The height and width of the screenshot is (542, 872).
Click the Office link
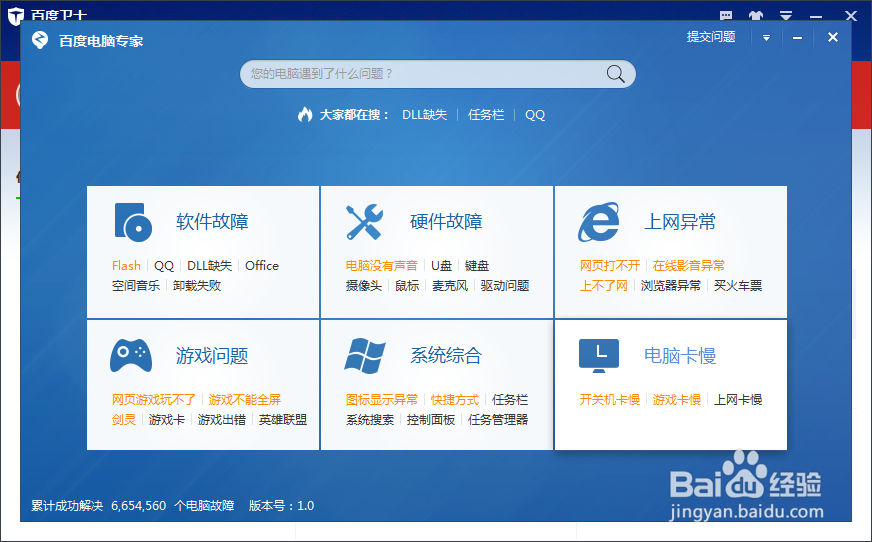pyautogui.click(x=262, y=266)
